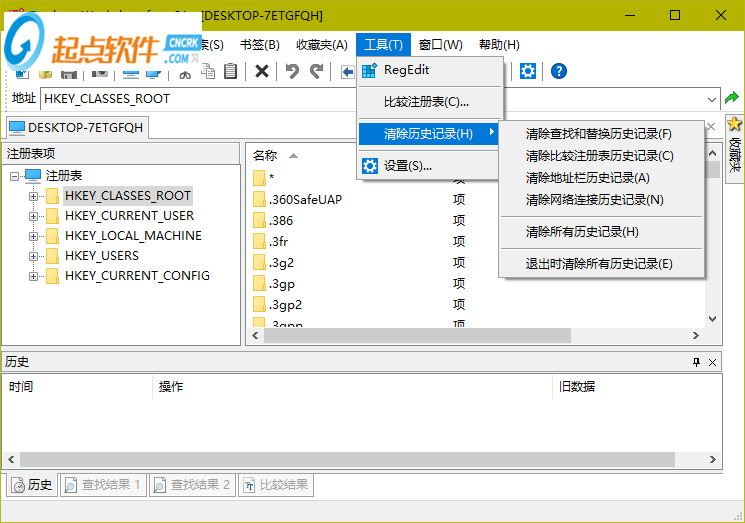Viewport: 745px width, 523px height.
Task: Choose RegEdit from the Tools menu
Action: pos(430,70)
